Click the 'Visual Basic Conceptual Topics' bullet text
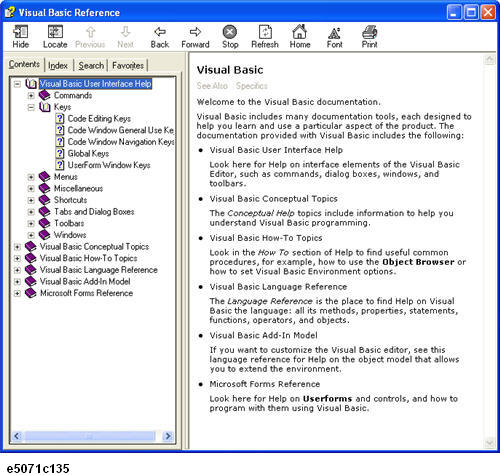The width and height of the screenshot is (500, 475). click(273, 199)
